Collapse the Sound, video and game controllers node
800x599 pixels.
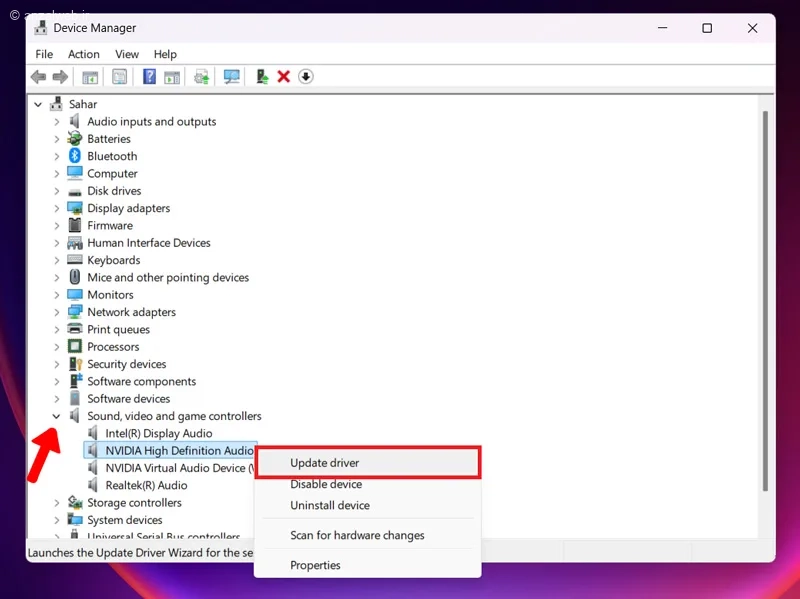[x=57, y=416]
